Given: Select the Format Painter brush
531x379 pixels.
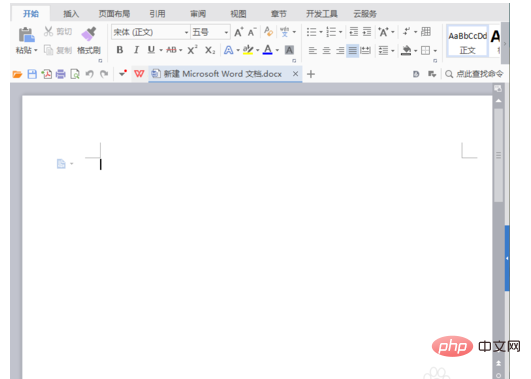Looking at the screenshot, I should (89, 35).
